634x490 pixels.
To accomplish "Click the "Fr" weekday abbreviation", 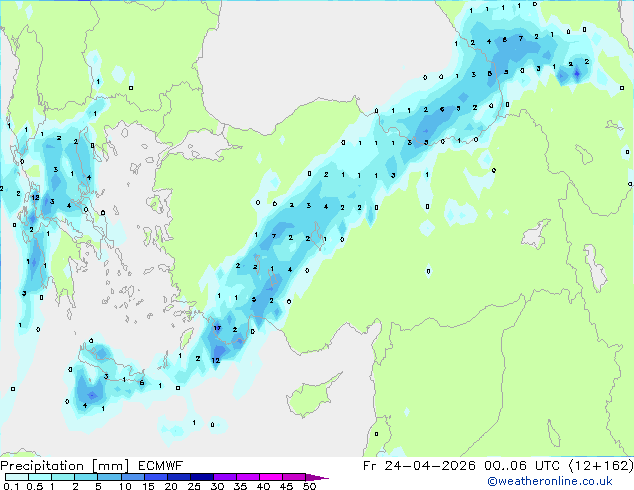I will [x=370, y=466].
